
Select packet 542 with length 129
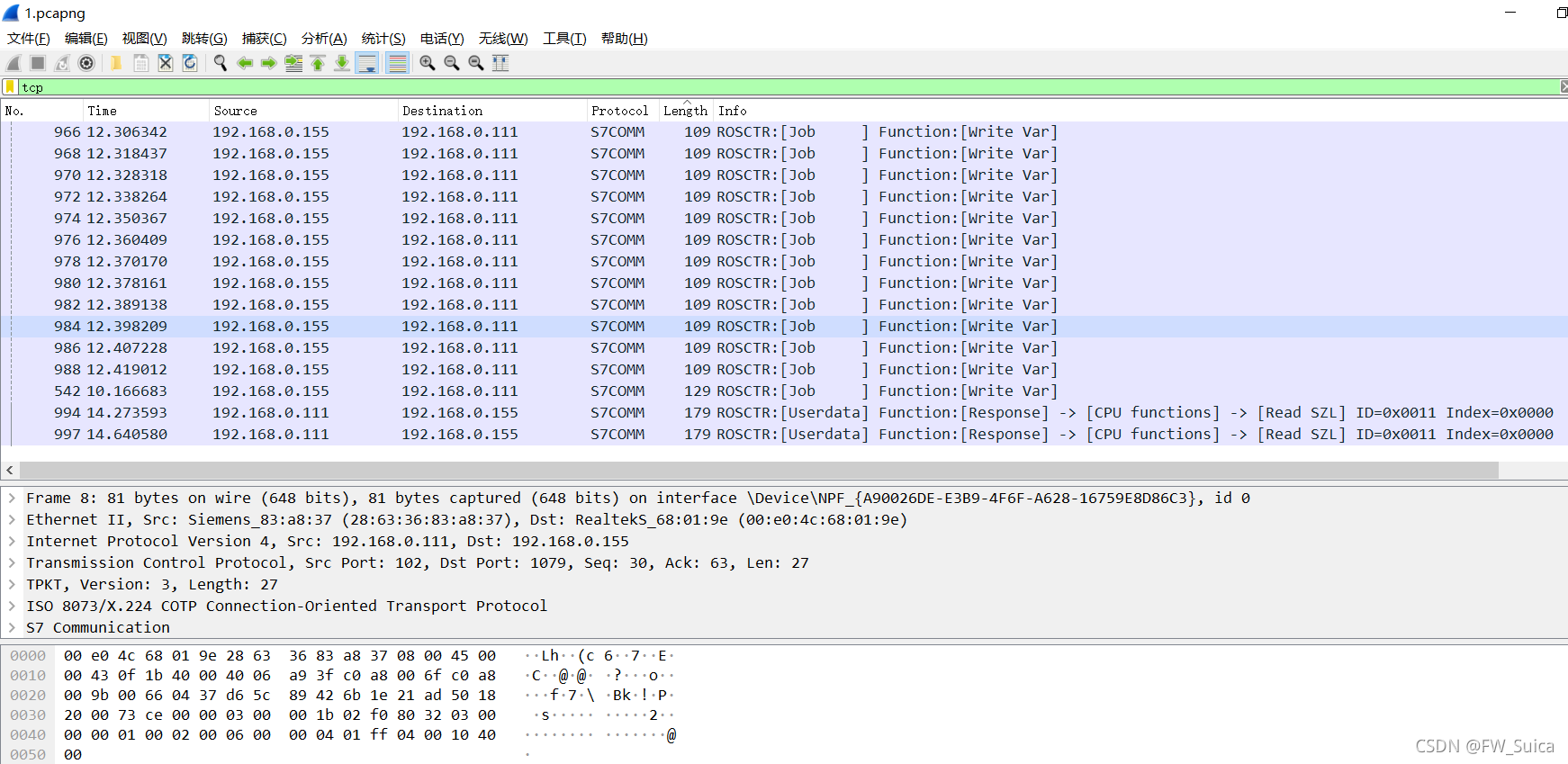784,391
